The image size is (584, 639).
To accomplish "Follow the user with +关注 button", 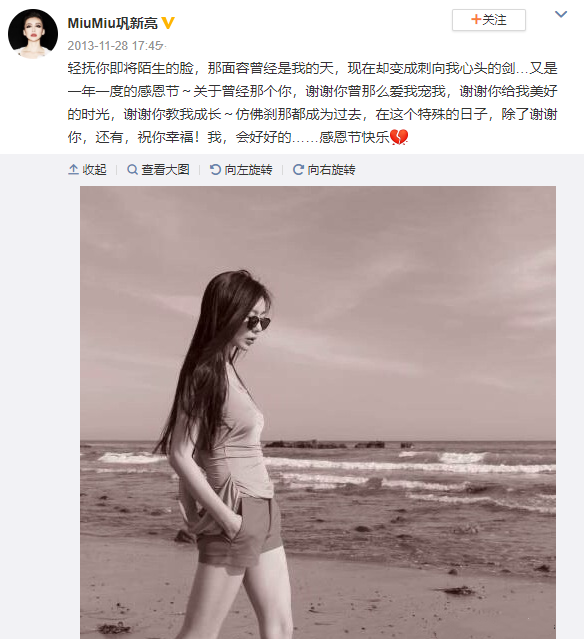I will [x=489, y=20].
